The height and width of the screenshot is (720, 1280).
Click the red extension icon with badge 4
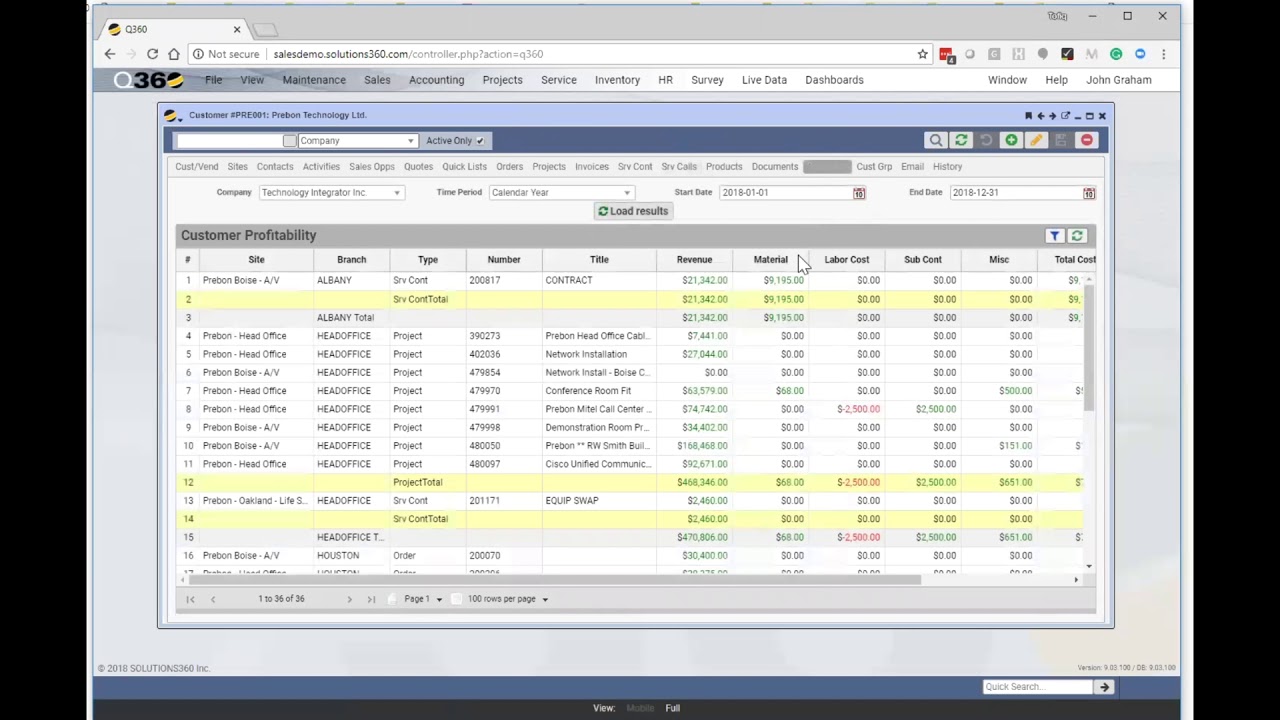pyautogui.click(x=946, y=55)
